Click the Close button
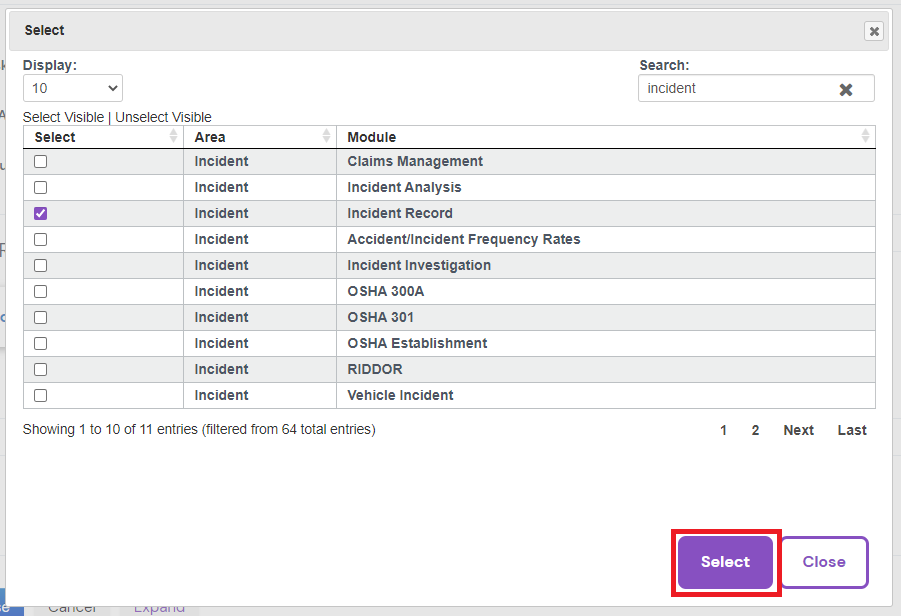Image resolution: width=901 pixels, height=616 pixels. (x=824, y=561)
